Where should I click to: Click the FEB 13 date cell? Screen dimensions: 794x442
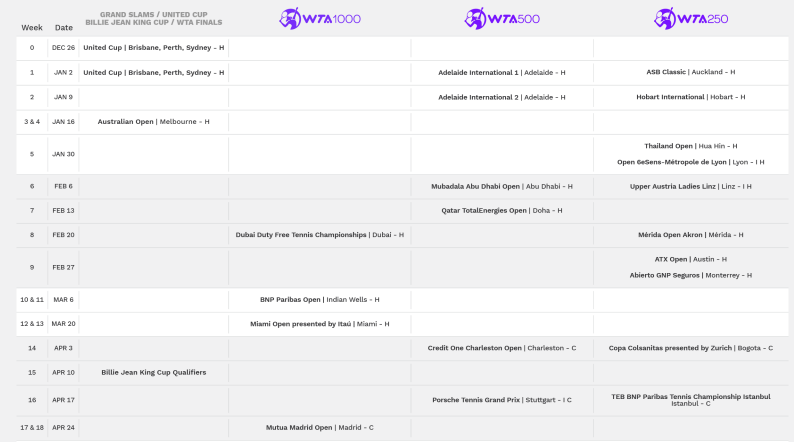tap(63, 211)
